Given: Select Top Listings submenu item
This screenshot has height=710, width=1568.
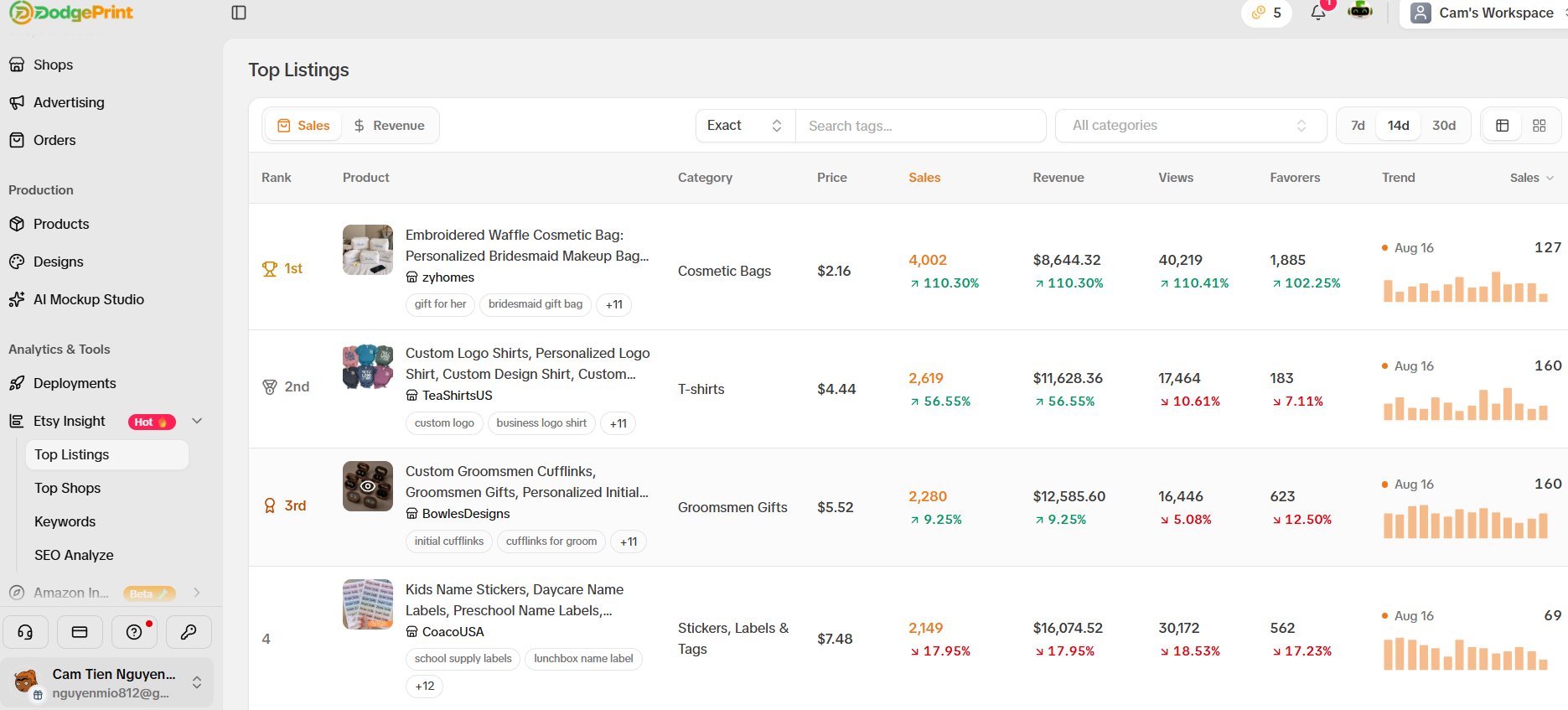Looking at the screenshot, I should [107, 454].
